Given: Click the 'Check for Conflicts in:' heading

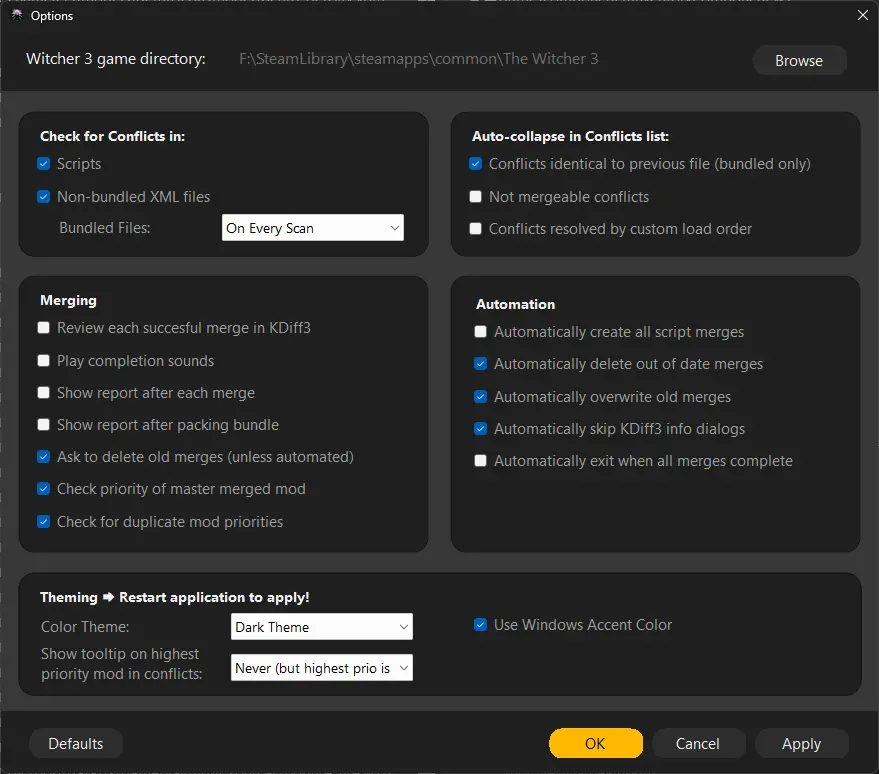Looking at the screenshot, I should coord(113,136).
